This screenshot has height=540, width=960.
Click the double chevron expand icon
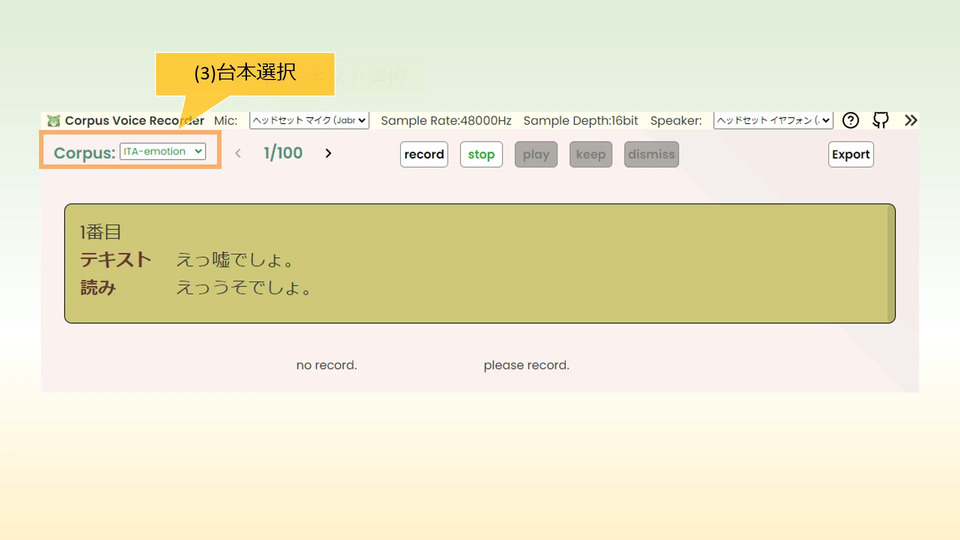tap(910, 120)
